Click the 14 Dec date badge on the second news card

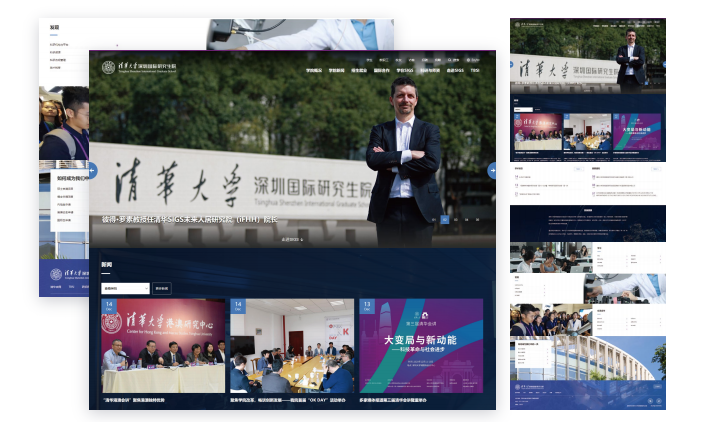[x=238, y=305]
